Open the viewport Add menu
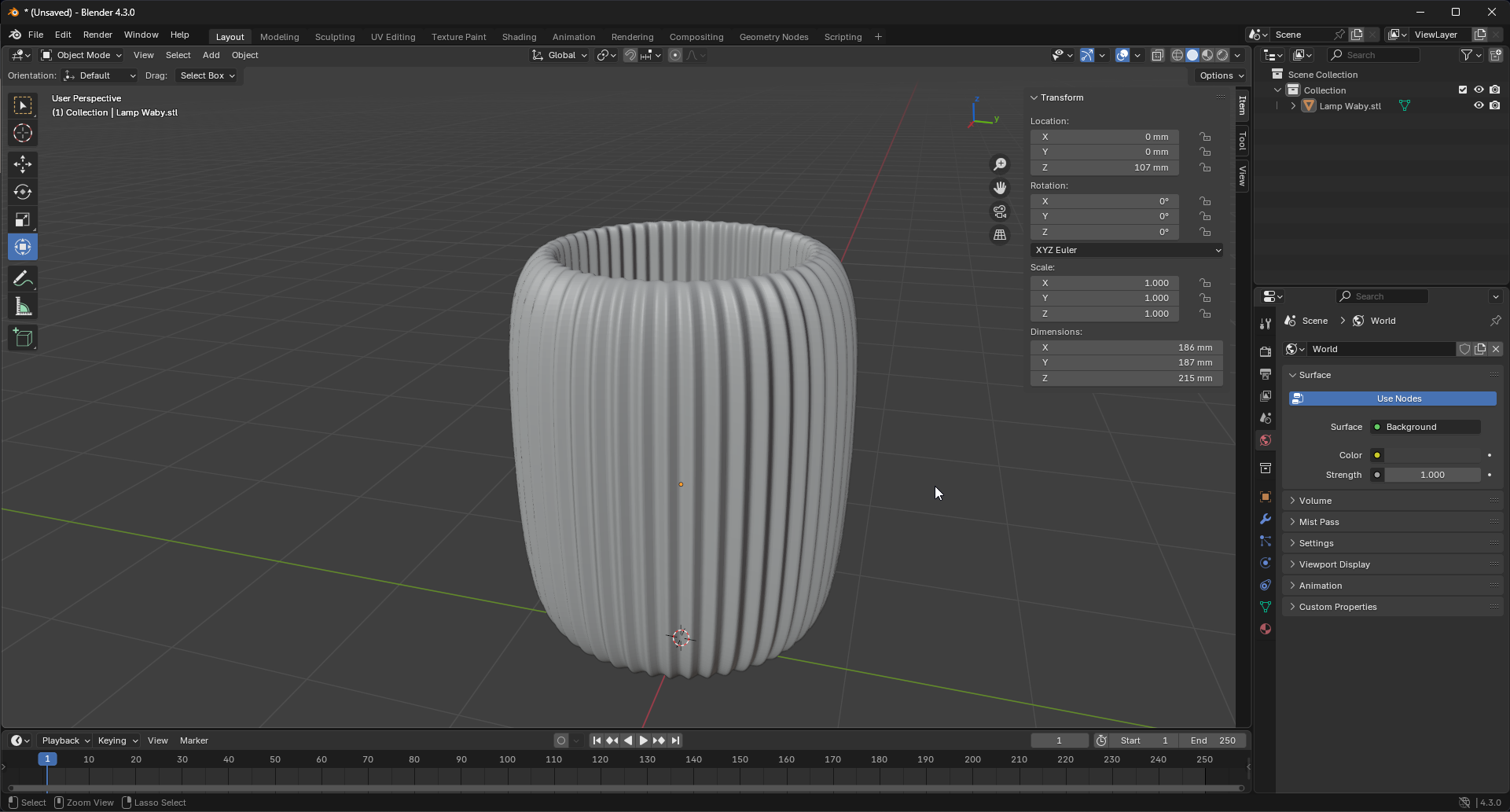1510x812 pixels. coord(211,55)
